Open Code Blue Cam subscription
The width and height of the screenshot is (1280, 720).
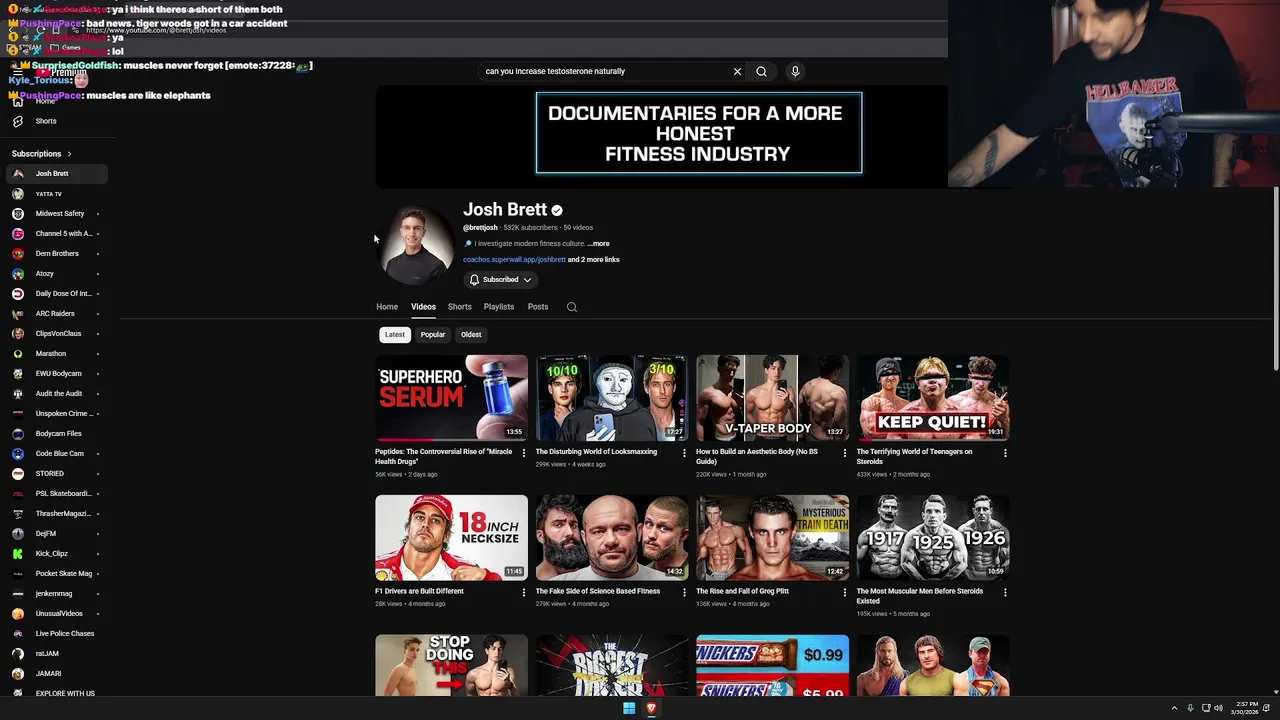[56, 454]
